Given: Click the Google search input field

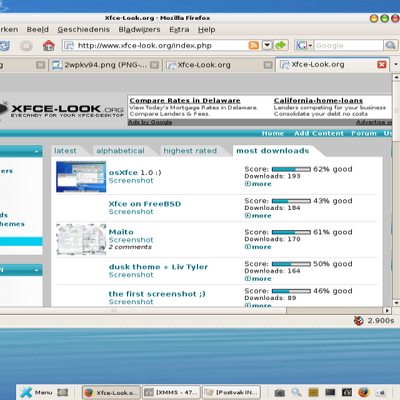Looking at the screenshot, I should [x=349, y=45].
